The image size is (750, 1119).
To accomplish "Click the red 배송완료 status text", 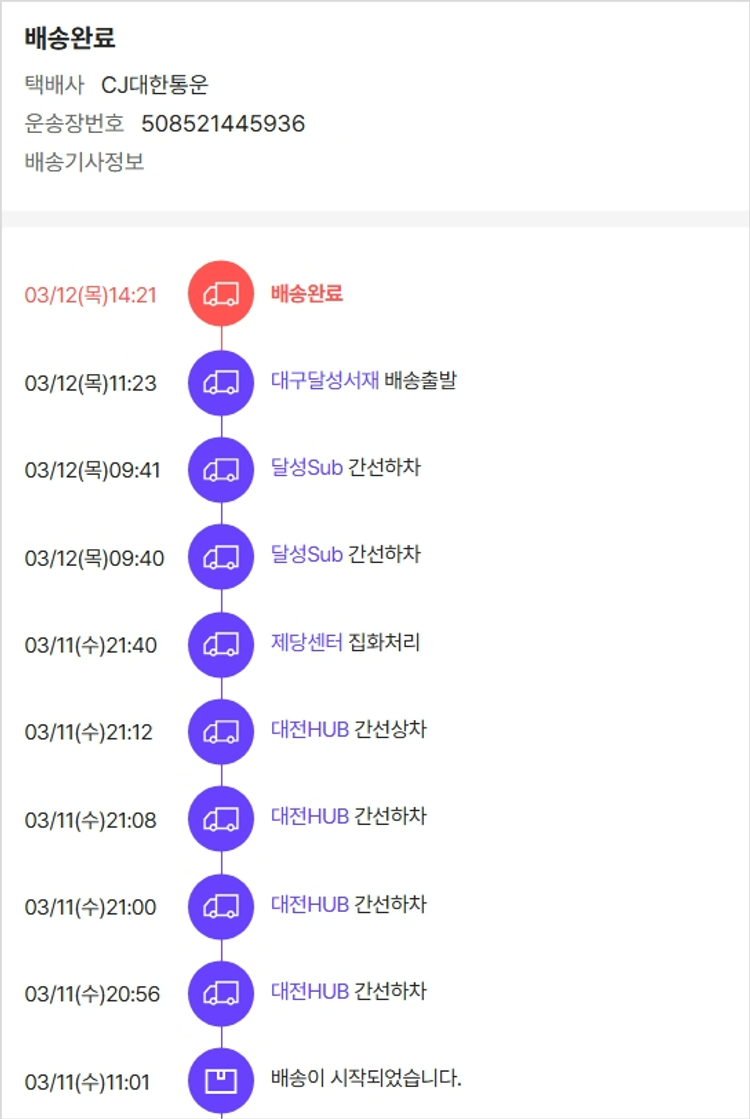I will (x=306, y=294).
